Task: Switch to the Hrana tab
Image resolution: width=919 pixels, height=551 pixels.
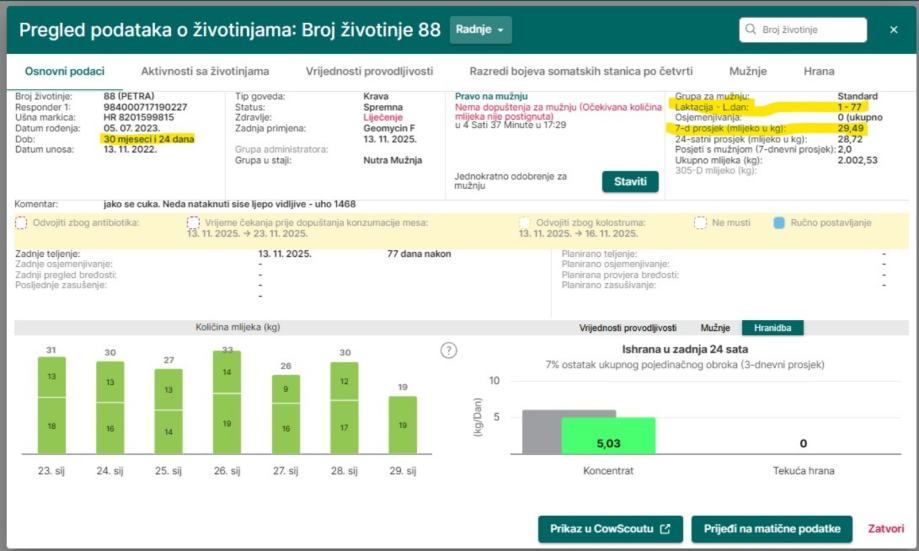Action: pyautogui.click(x=819, y=71)
